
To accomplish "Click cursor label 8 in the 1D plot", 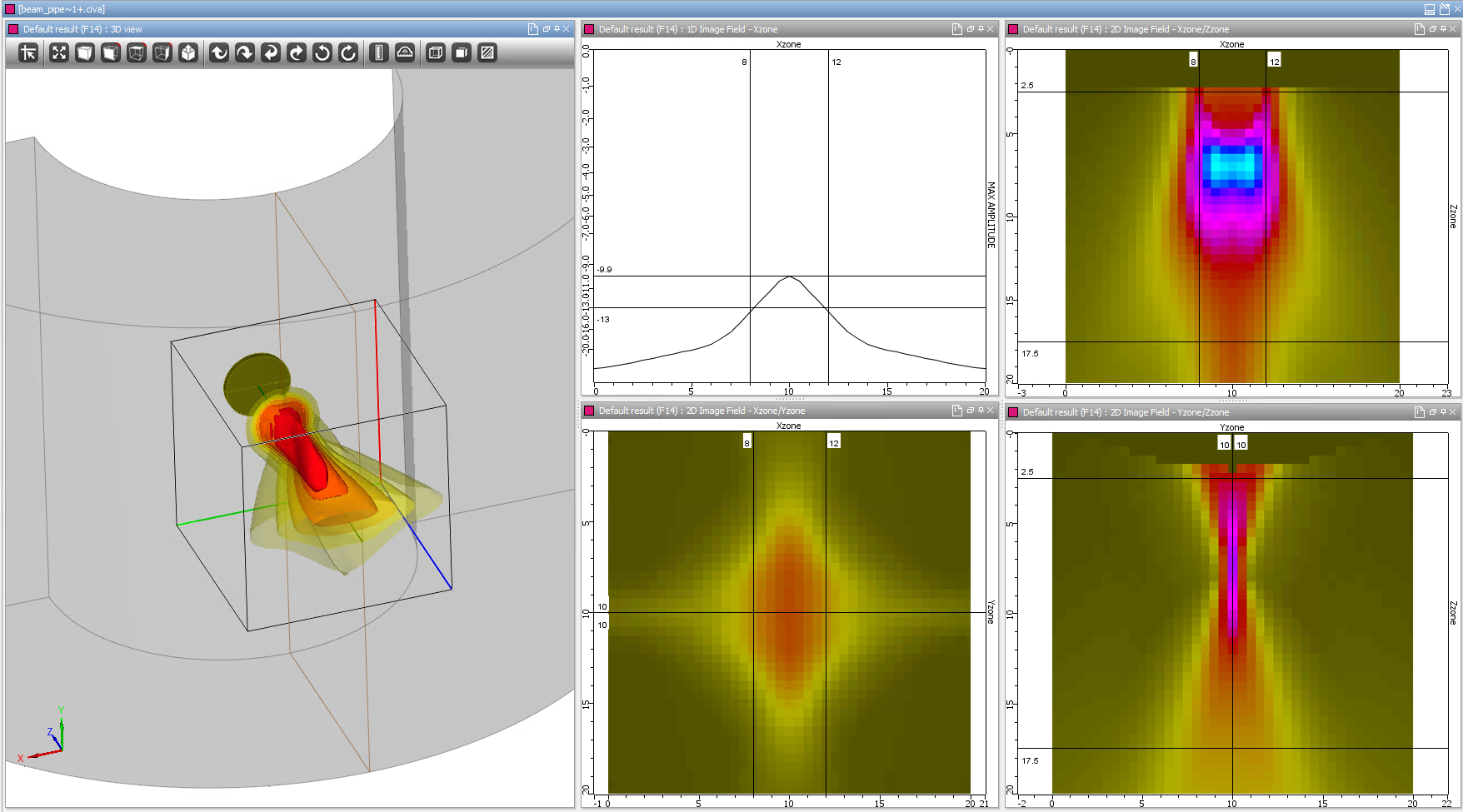I will (744, 62).
